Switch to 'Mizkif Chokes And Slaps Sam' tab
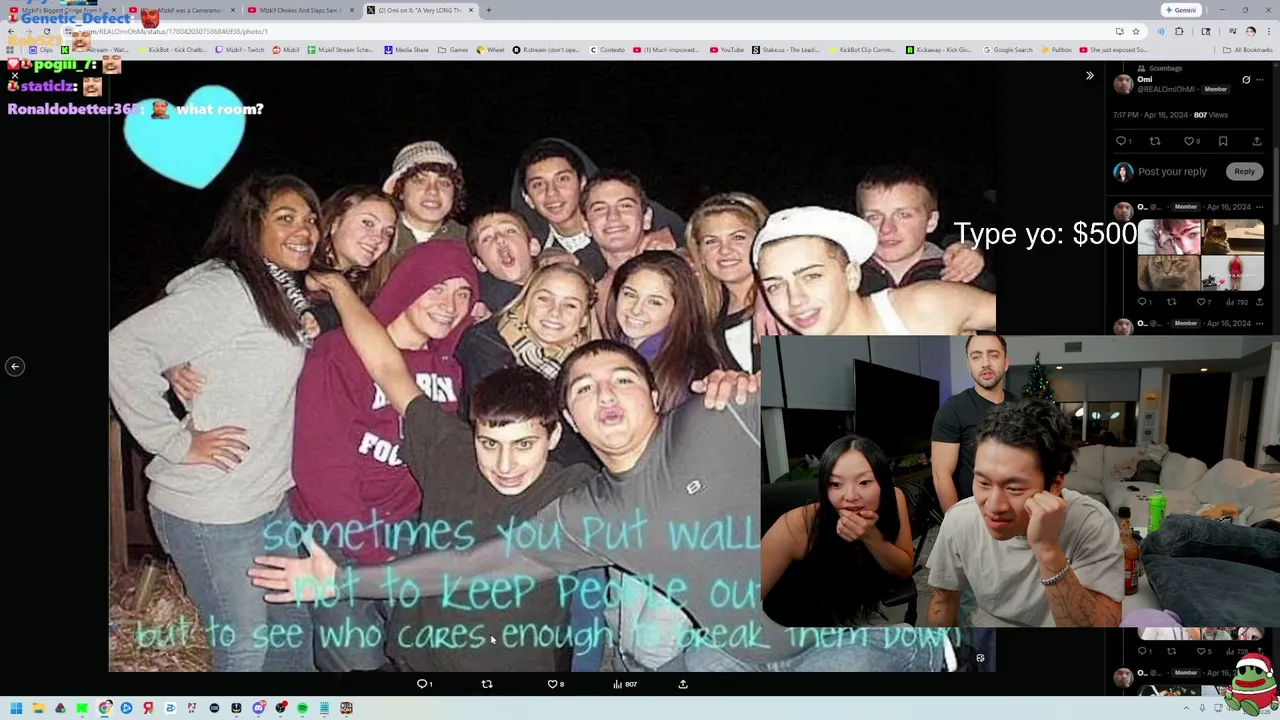Viewport: 1280px width, 720px height. (300, 10)
